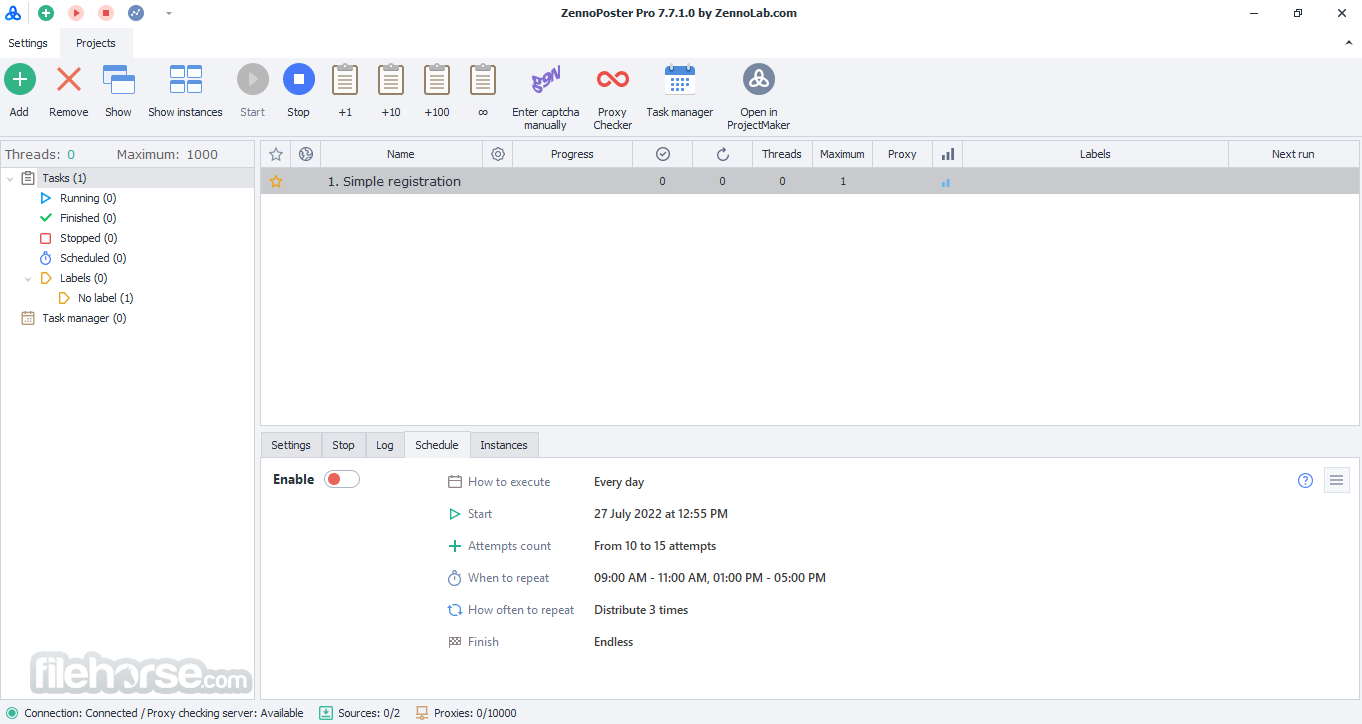This screenshot has width=1362, height=724.
Task: Click the gear column header icon
Action: [498, 154]
